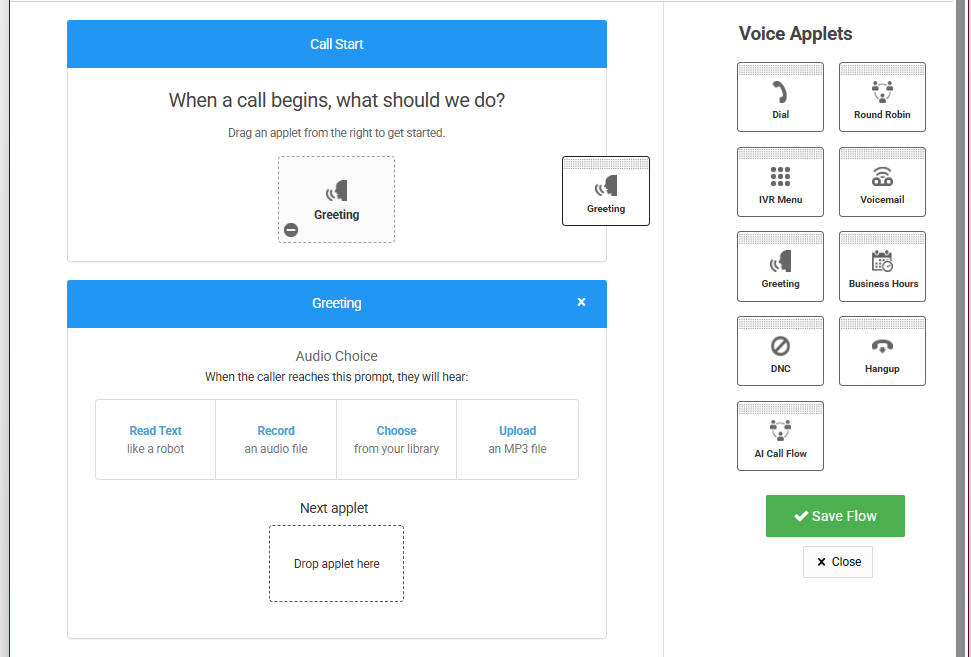Click the green Save Flow button
The height and width of the screenshot is (657, 971).
pyautogui.click(x=835, y=516)
